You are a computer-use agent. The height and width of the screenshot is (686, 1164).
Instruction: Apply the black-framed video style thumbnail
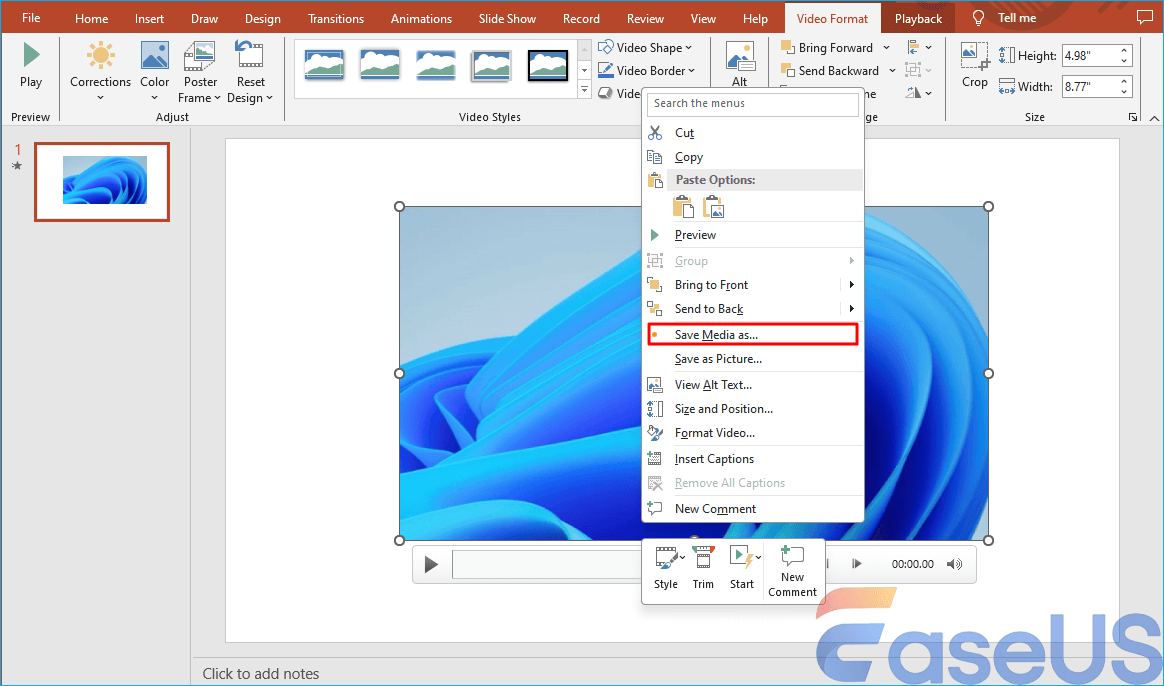click(548, 65)
